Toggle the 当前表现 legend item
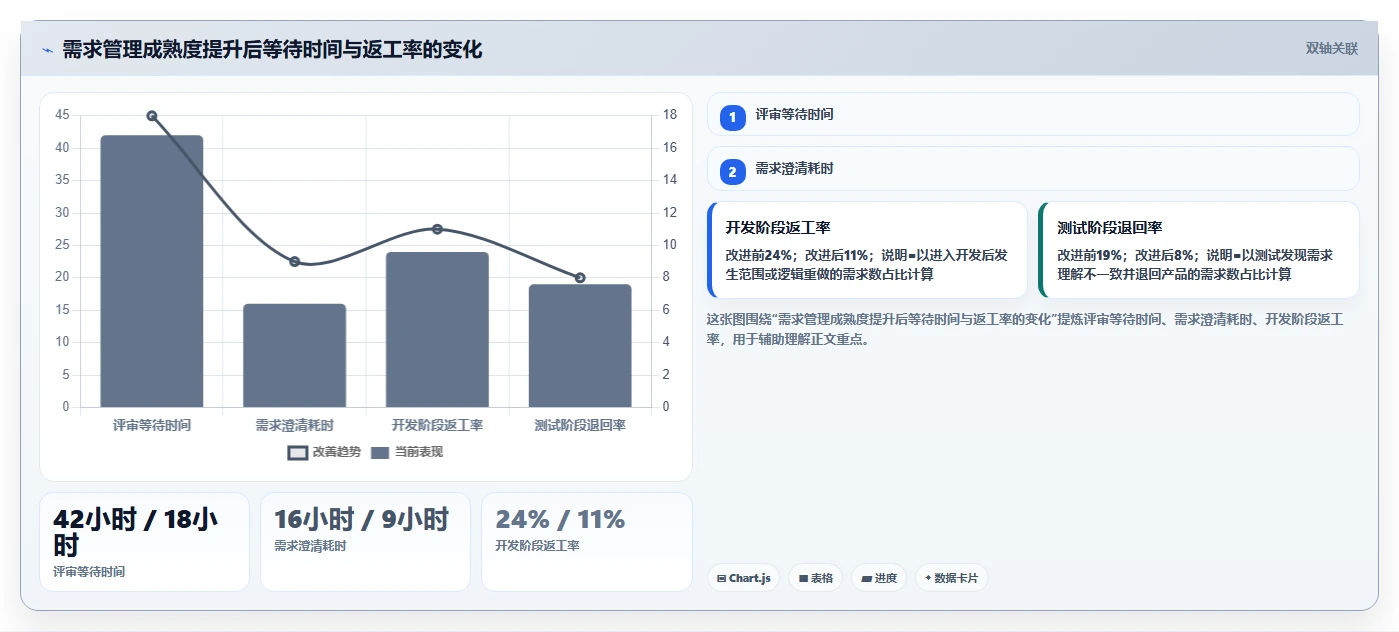 click(406, 452)
